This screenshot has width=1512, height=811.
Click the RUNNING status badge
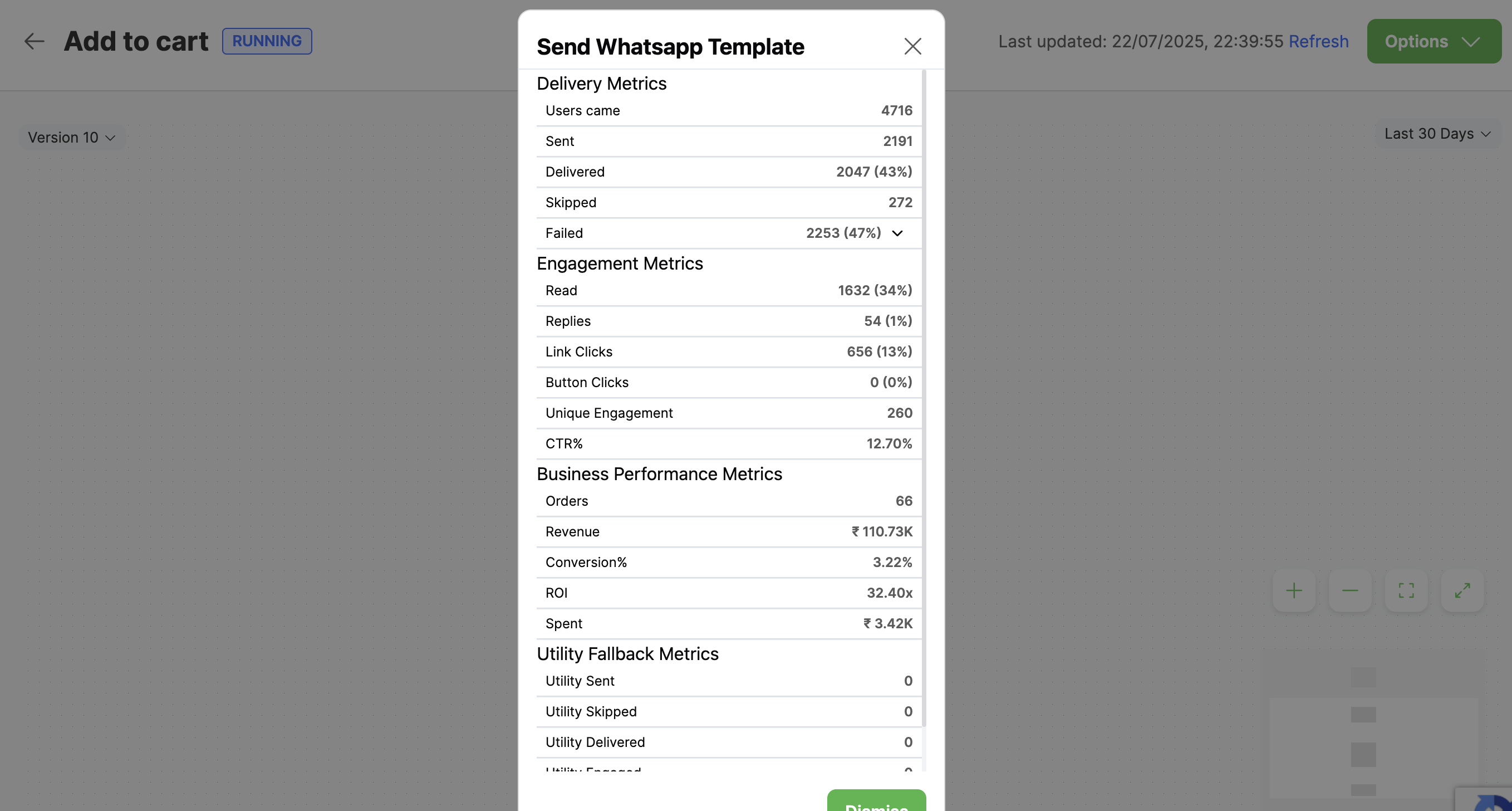pyautogui.click(x=267, y=41)
